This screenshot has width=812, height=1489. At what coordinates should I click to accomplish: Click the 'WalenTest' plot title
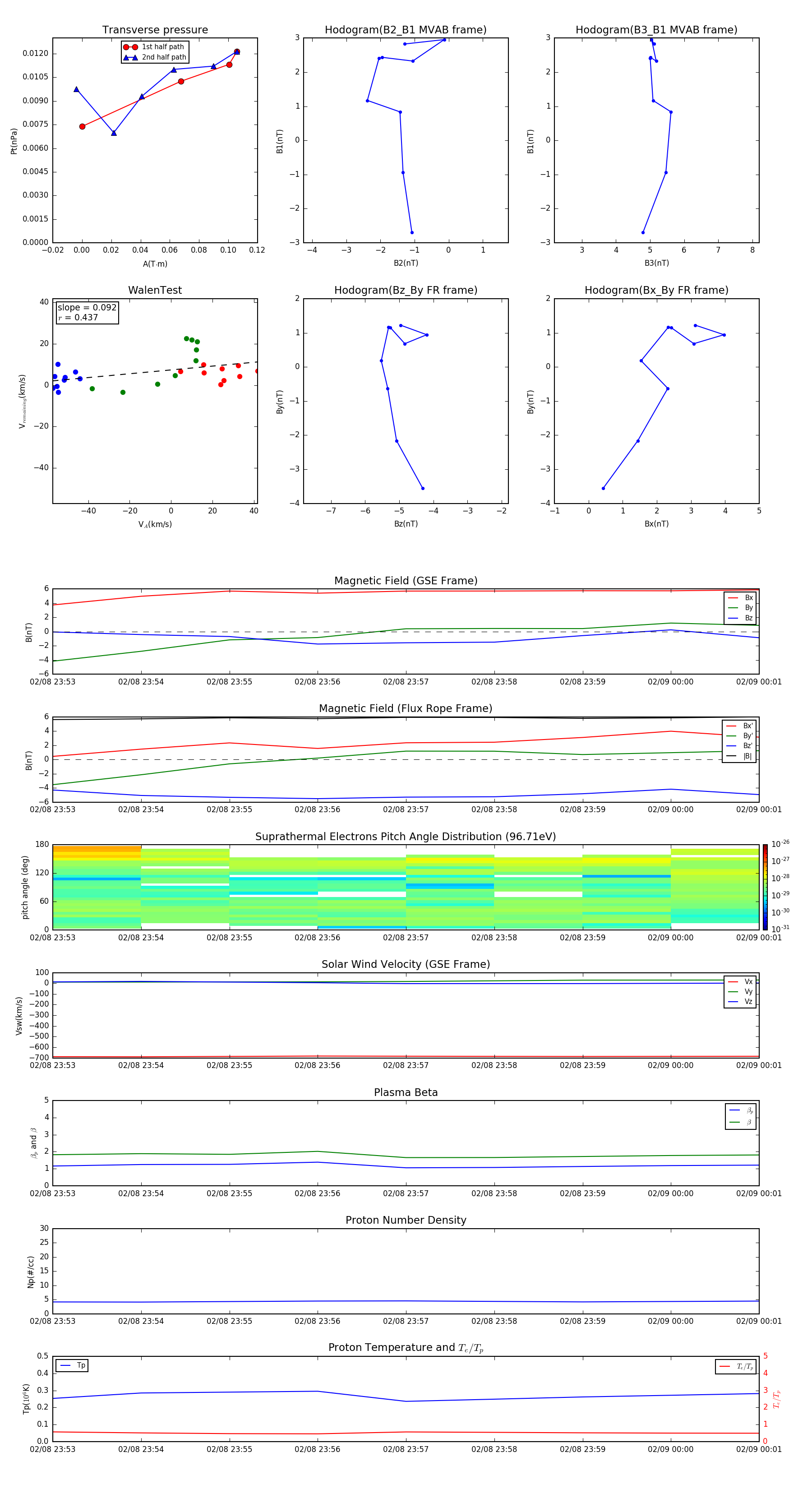click(155, 290)
